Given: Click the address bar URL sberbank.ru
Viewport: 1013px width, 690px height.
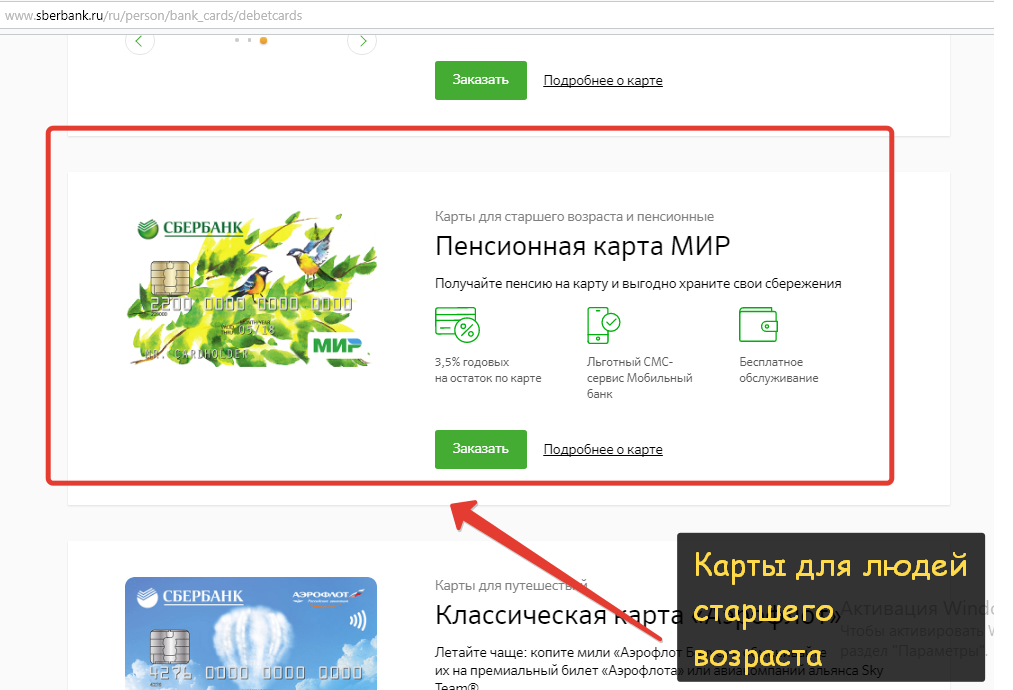Looking at the screenshot, I should (x=154, y=16).
